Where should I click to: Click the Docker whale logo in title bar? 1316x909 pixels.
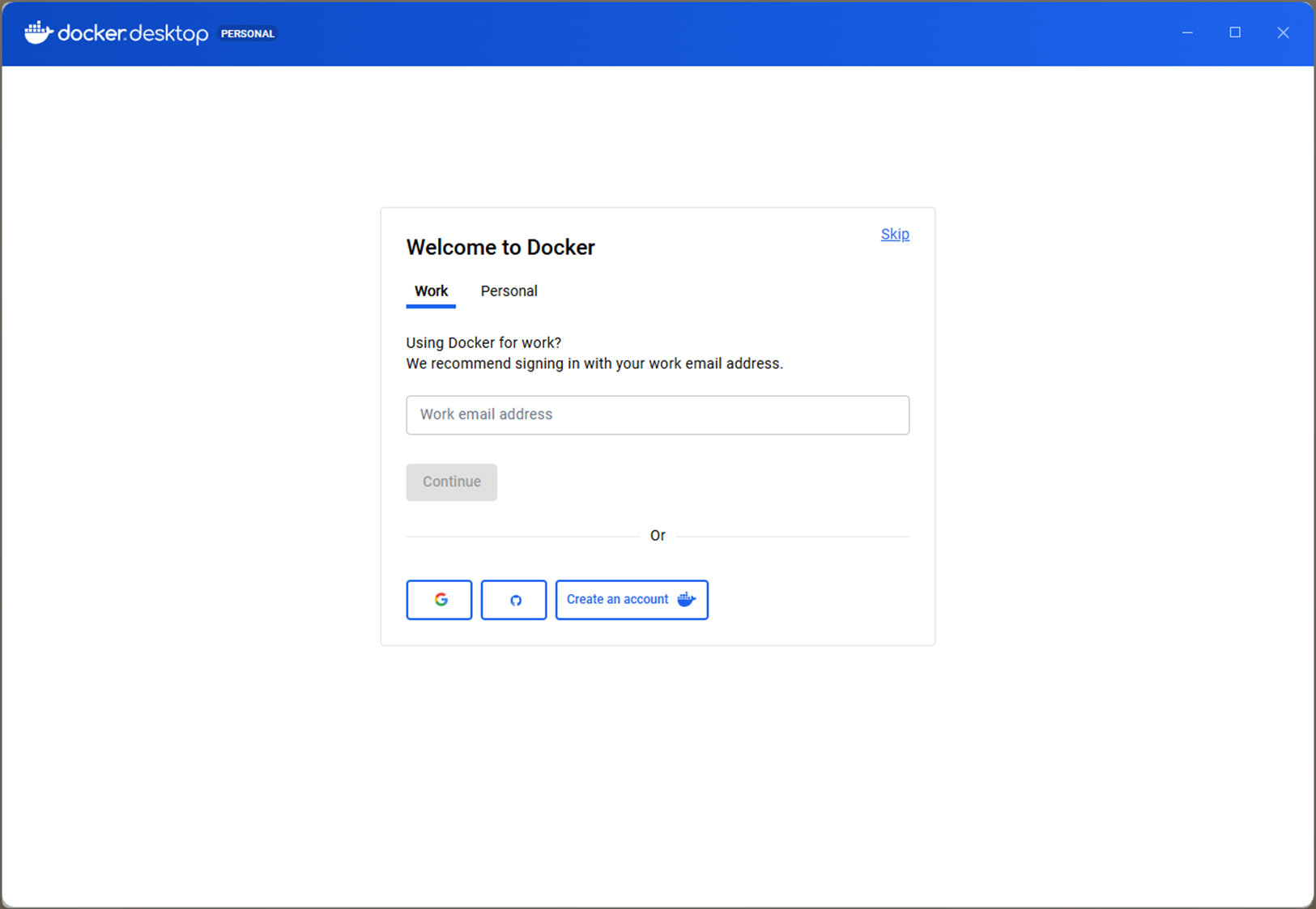coord(38,32)
